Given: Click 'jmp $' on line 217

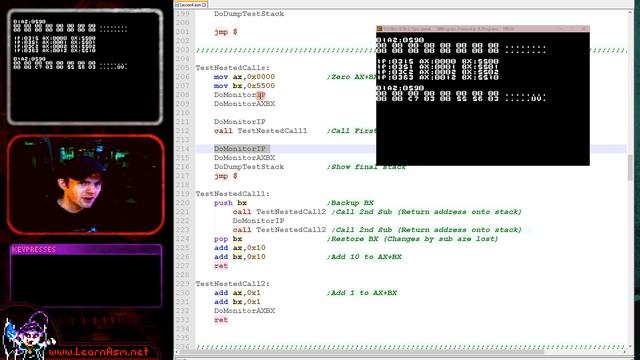Looking at the screenshot, I should click(x=225, y=176).
